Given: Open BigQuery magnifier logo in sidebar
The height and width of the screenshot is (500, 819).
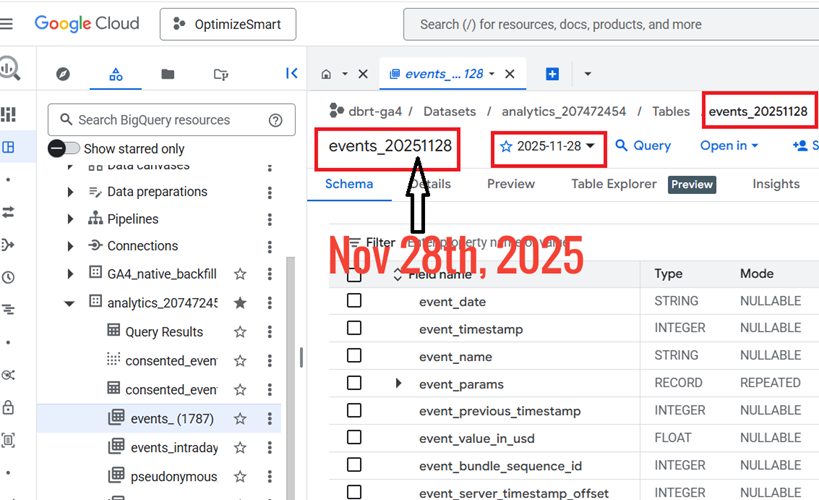Looking at the screenshot, I should pos(10,68).
